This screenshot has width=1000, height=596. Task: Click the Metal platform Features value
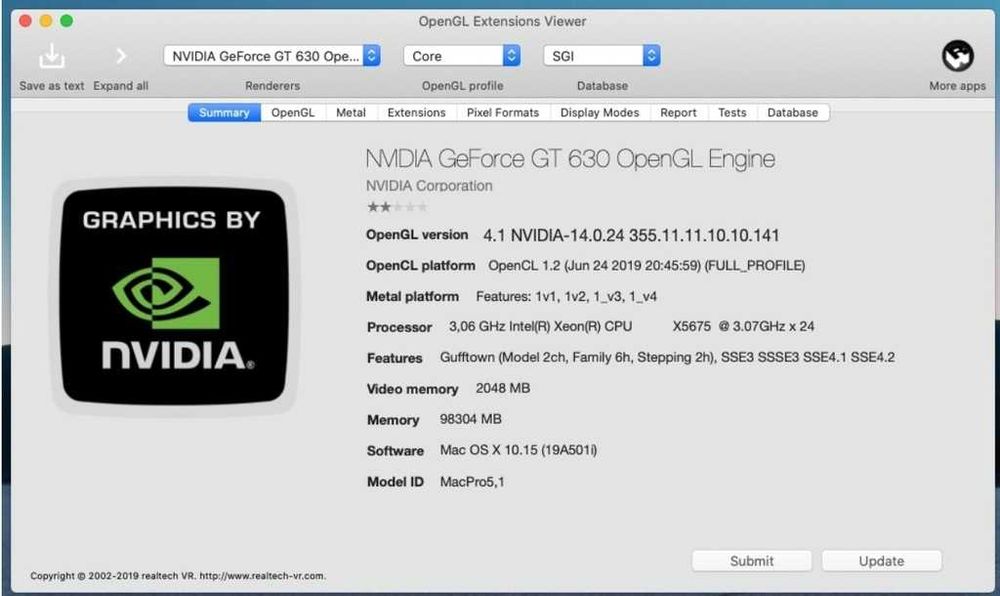click(x=566, y=296)
